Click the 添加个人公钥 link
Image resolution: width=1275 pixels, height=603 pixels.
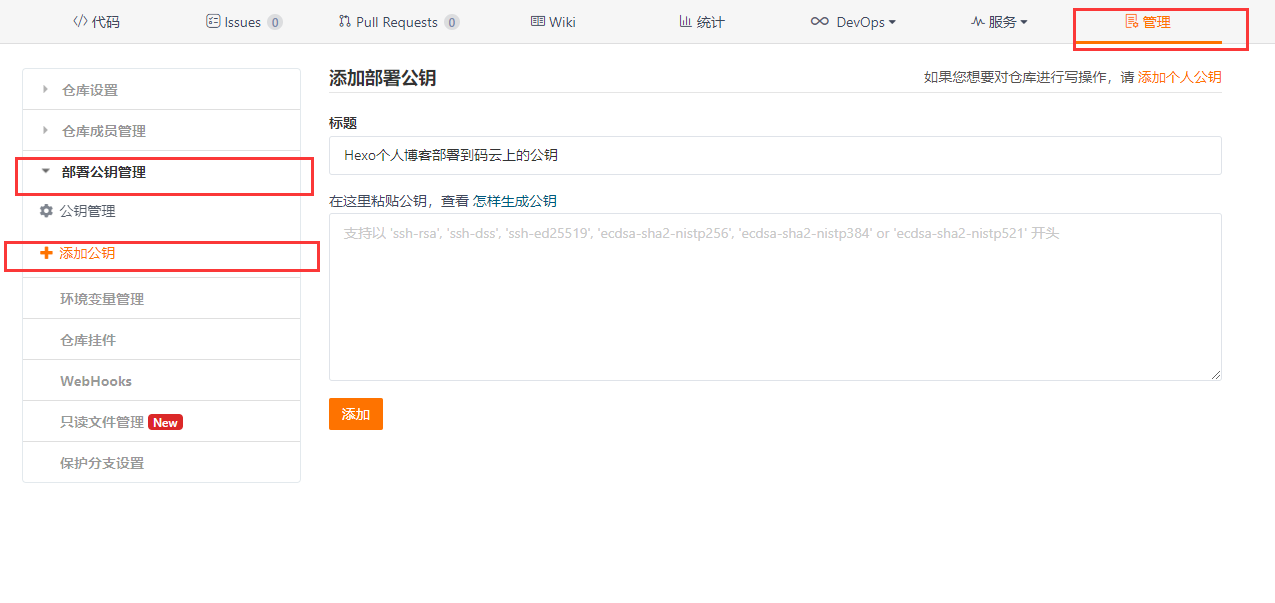pyautogui.click(x=1179, y=77)
